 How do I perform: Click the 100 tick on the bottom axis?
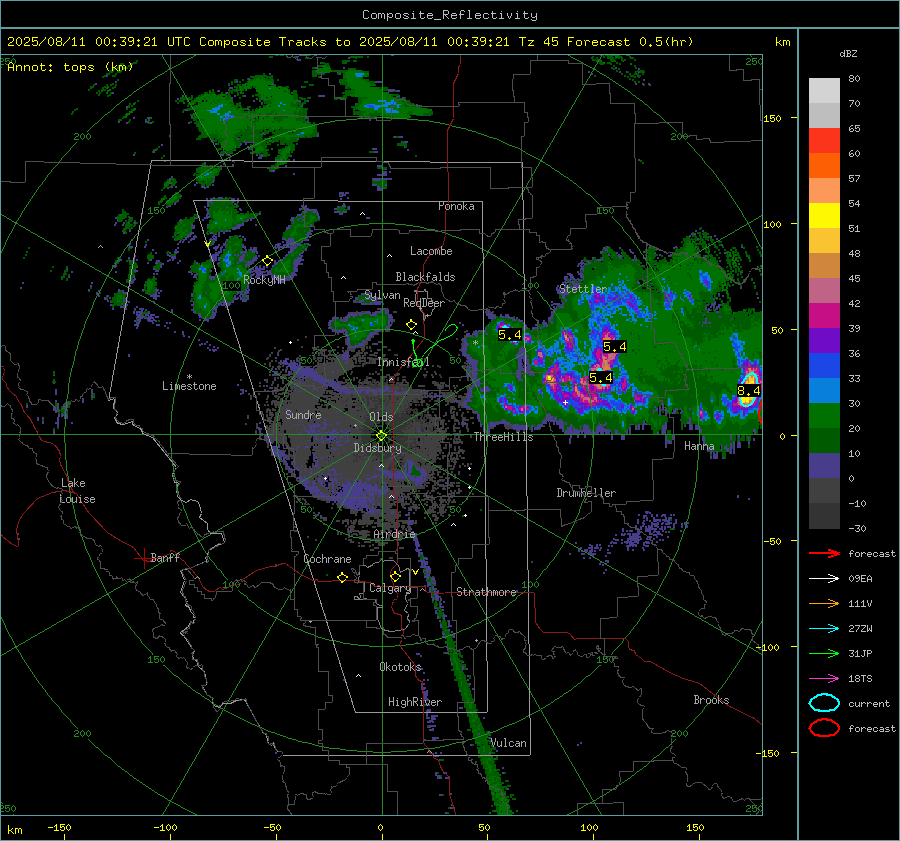[589, 827]
